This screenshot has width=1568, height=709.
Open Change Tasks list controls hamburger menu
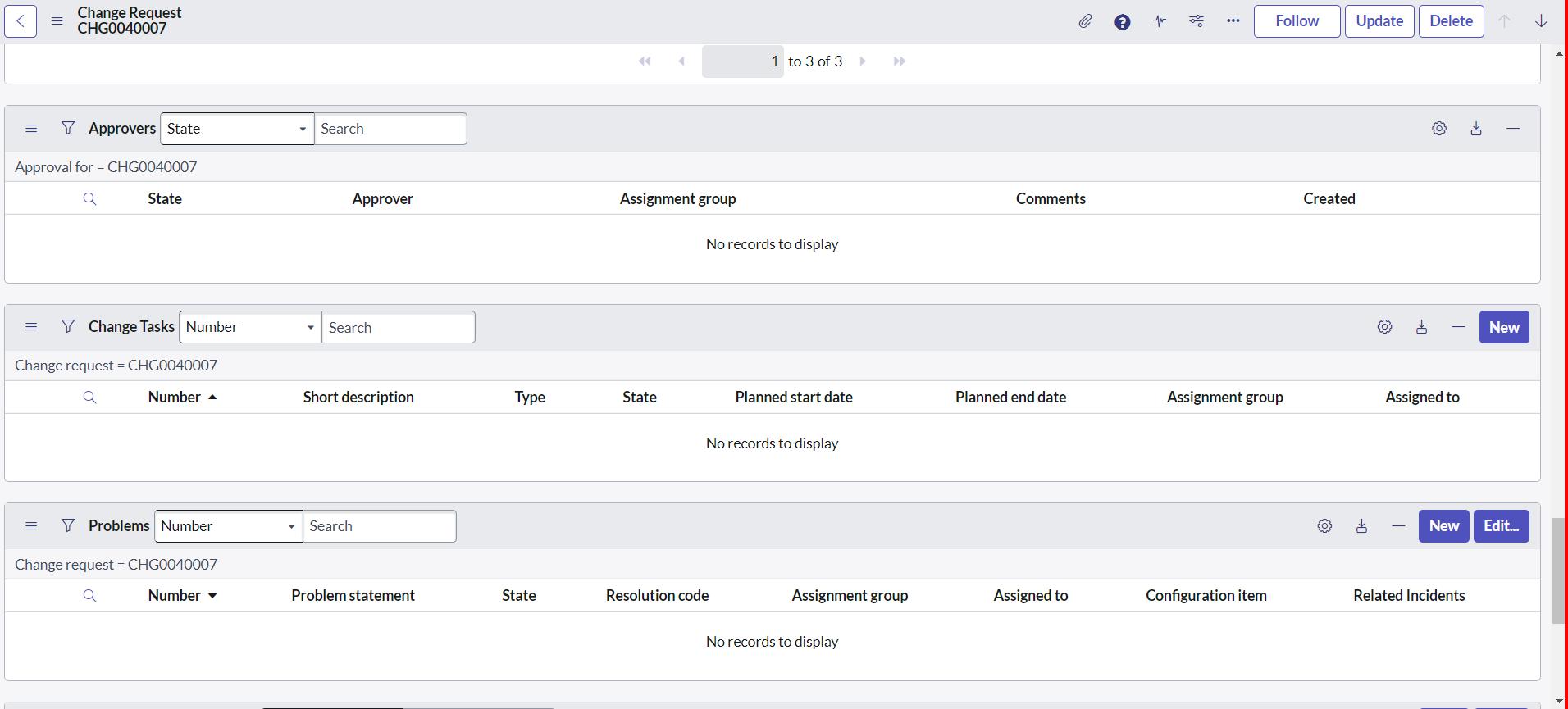31,327
